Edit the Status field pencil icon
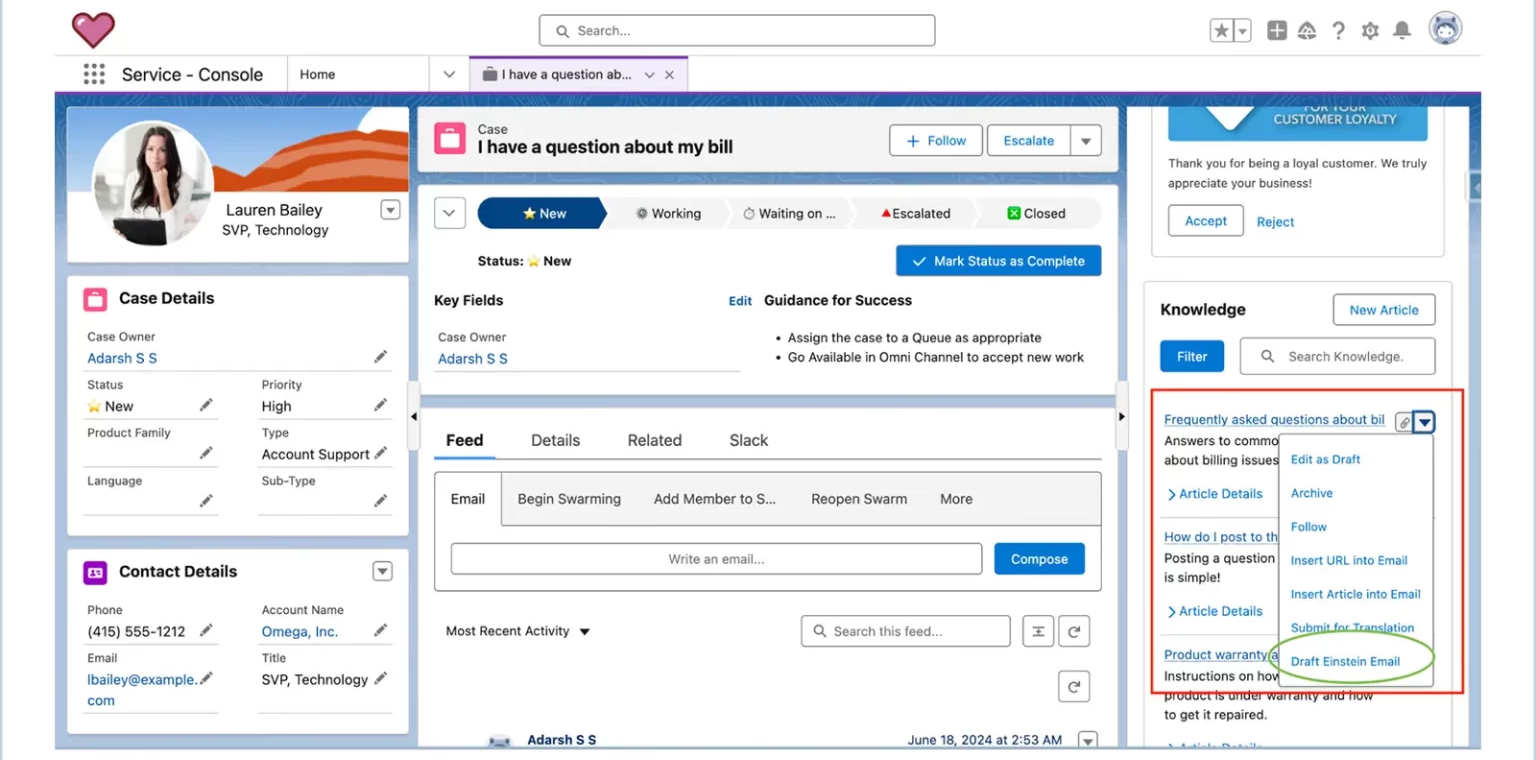 click(x=206, y=405)
